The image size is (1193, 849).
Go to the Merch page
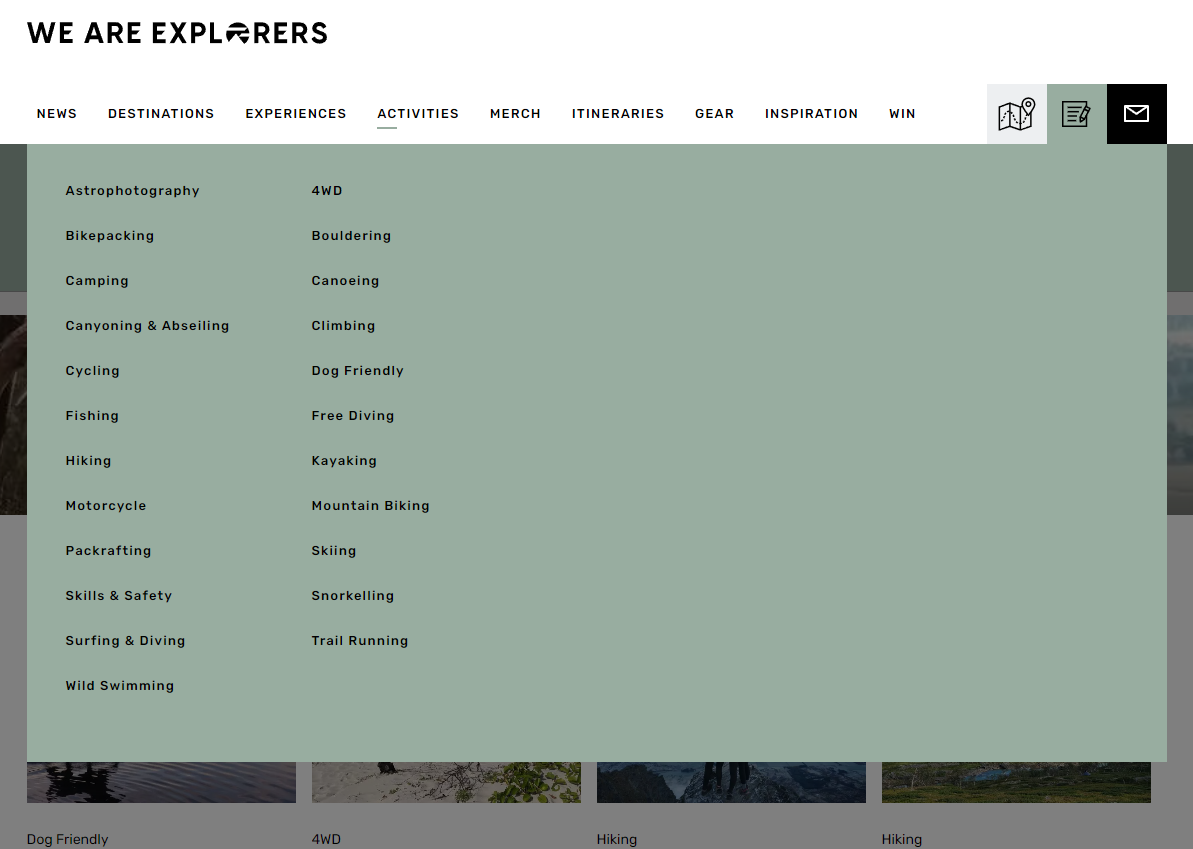coord(515,114)
